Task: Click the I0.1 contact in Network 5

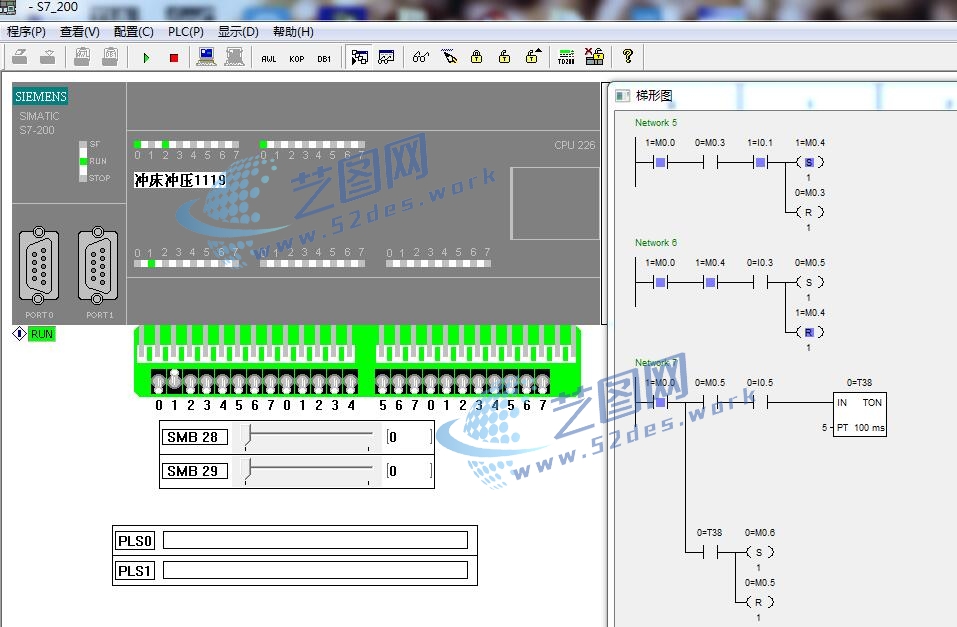Action: coord(760,162)
